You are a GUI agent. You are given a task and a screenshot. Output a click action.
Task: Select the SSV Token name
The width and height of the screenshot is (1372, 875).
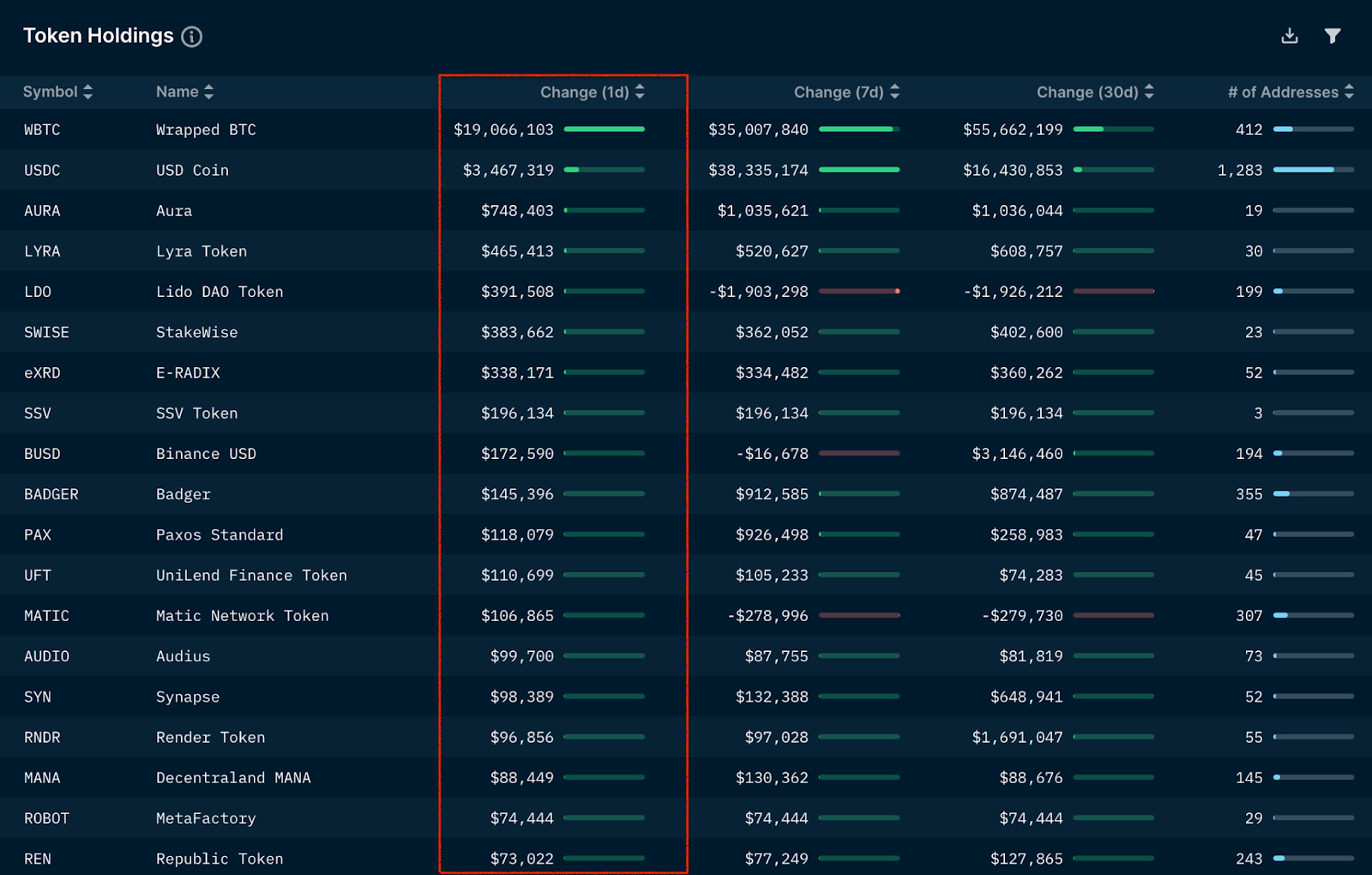196,413
